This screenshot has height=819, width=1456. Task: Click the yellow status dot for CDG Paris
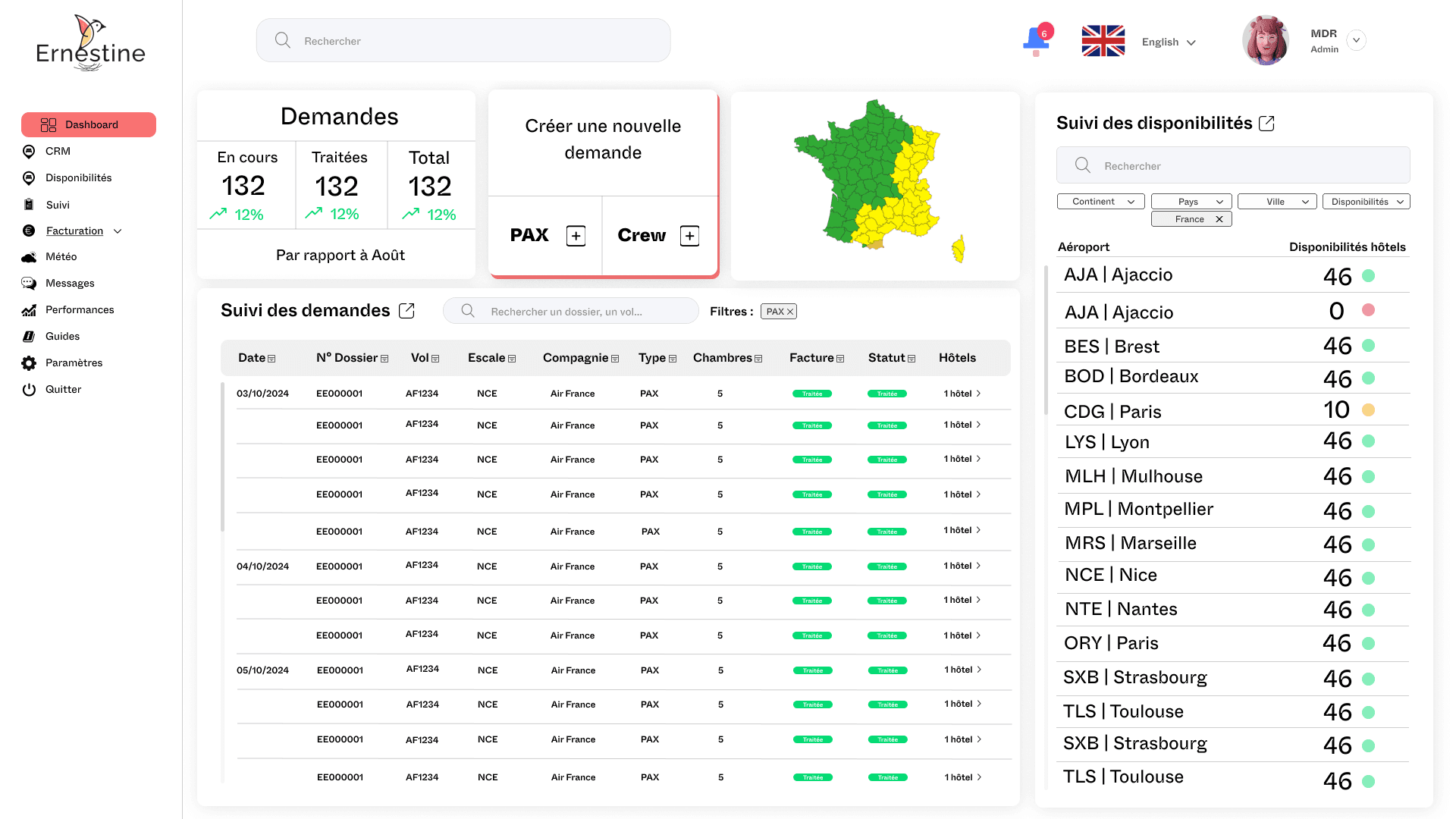(x=1368, y=410)
